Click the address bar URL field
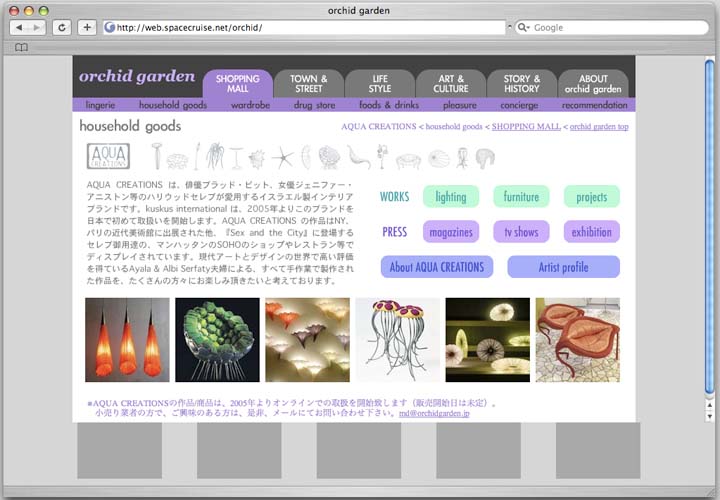Screen dimensions: 720x500 pyautogui.click(x=300, y=27)
